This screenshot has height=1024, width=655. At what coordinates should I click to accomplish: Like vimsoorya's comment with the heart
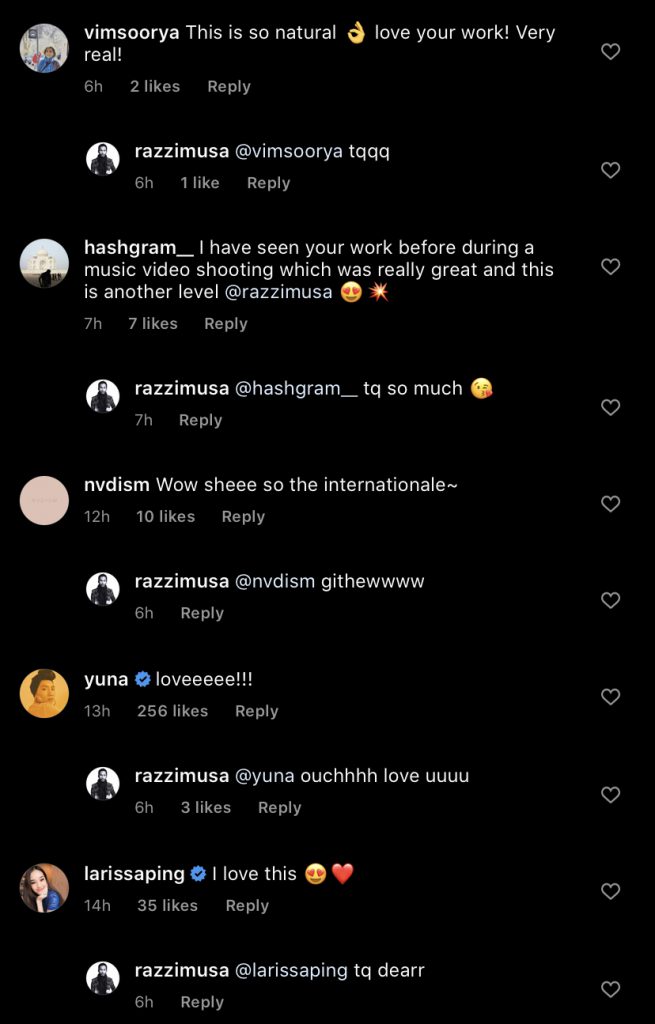pos(610,52)
